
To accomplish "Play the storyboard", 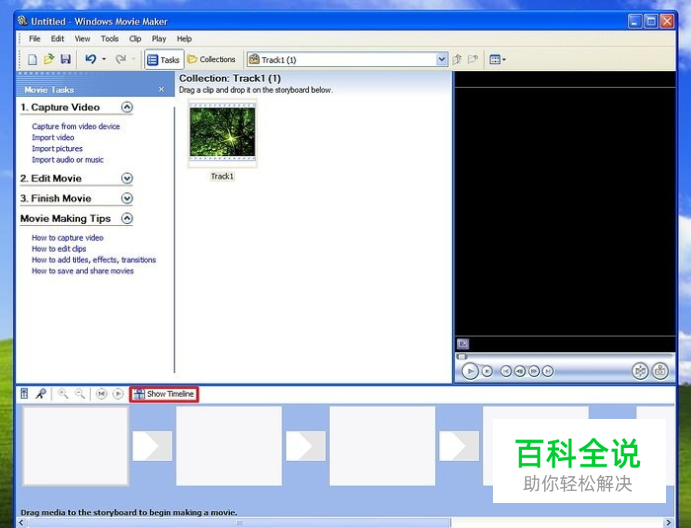I will pos(118,394).
